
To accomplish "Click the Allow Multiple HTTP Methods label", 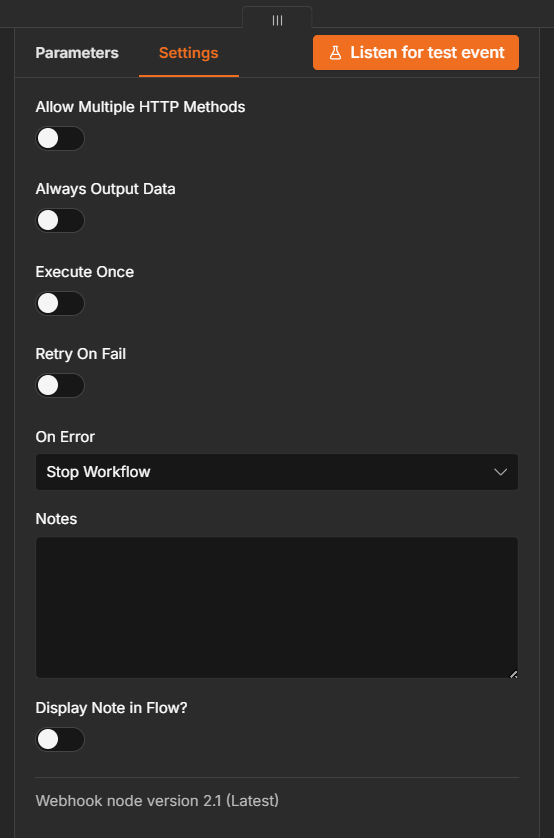I will coord(141,107).
